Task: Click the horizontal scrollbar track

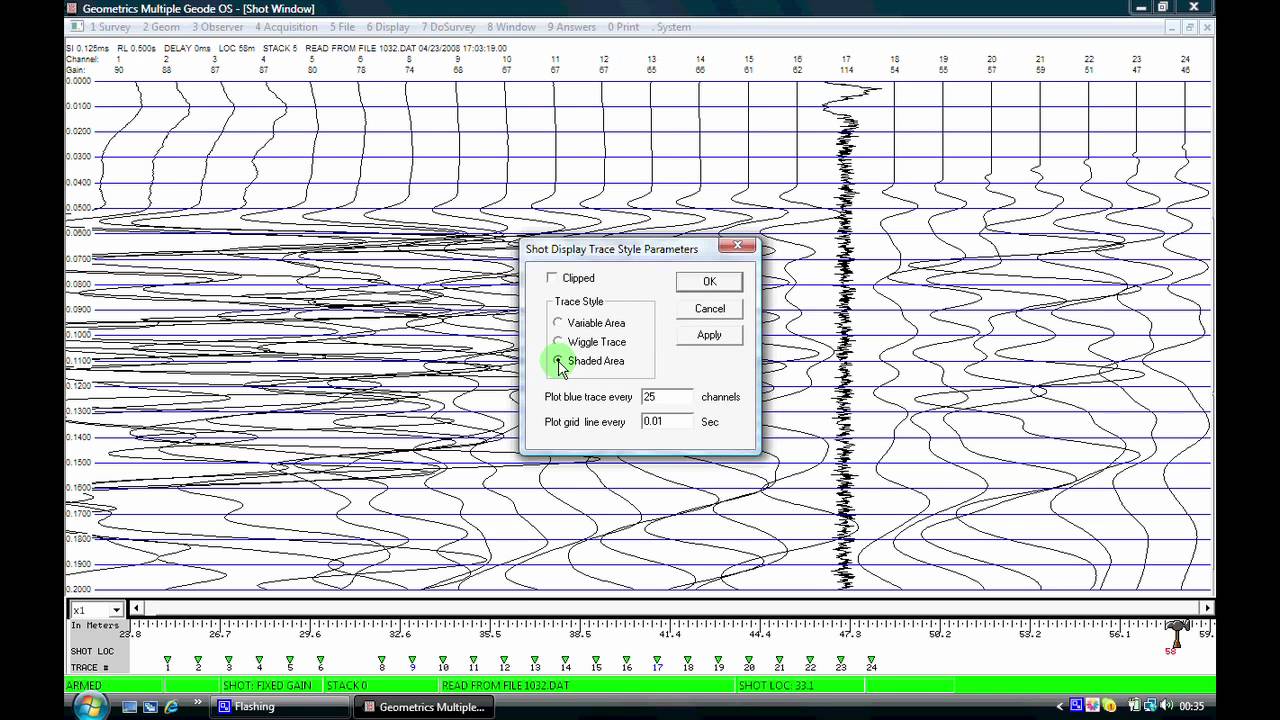Action: [x=672, y=608]
